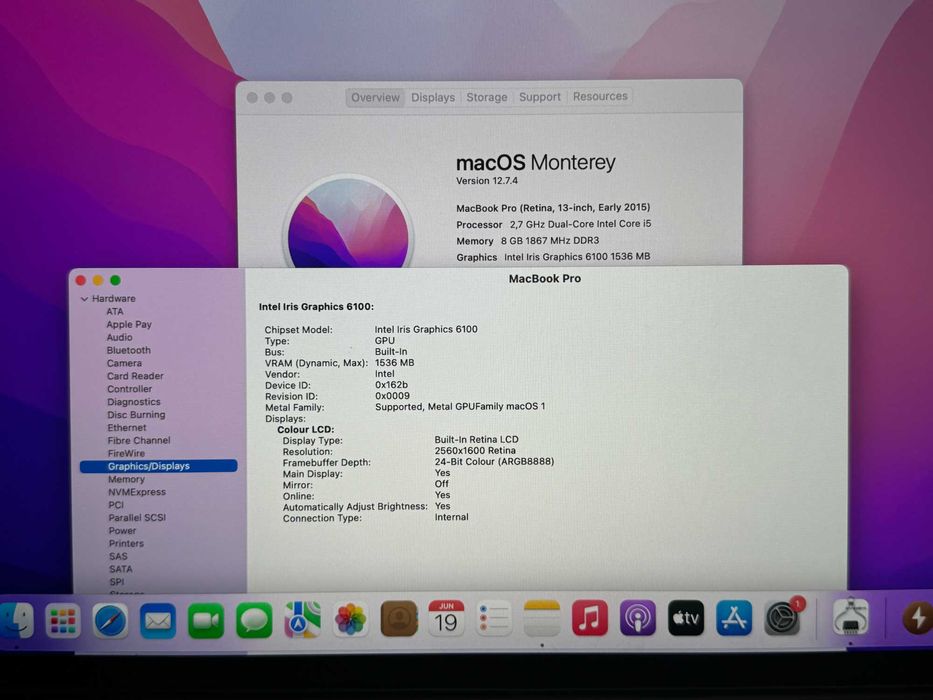Select Bluetooth in the sidebar

tap(129, 351)
